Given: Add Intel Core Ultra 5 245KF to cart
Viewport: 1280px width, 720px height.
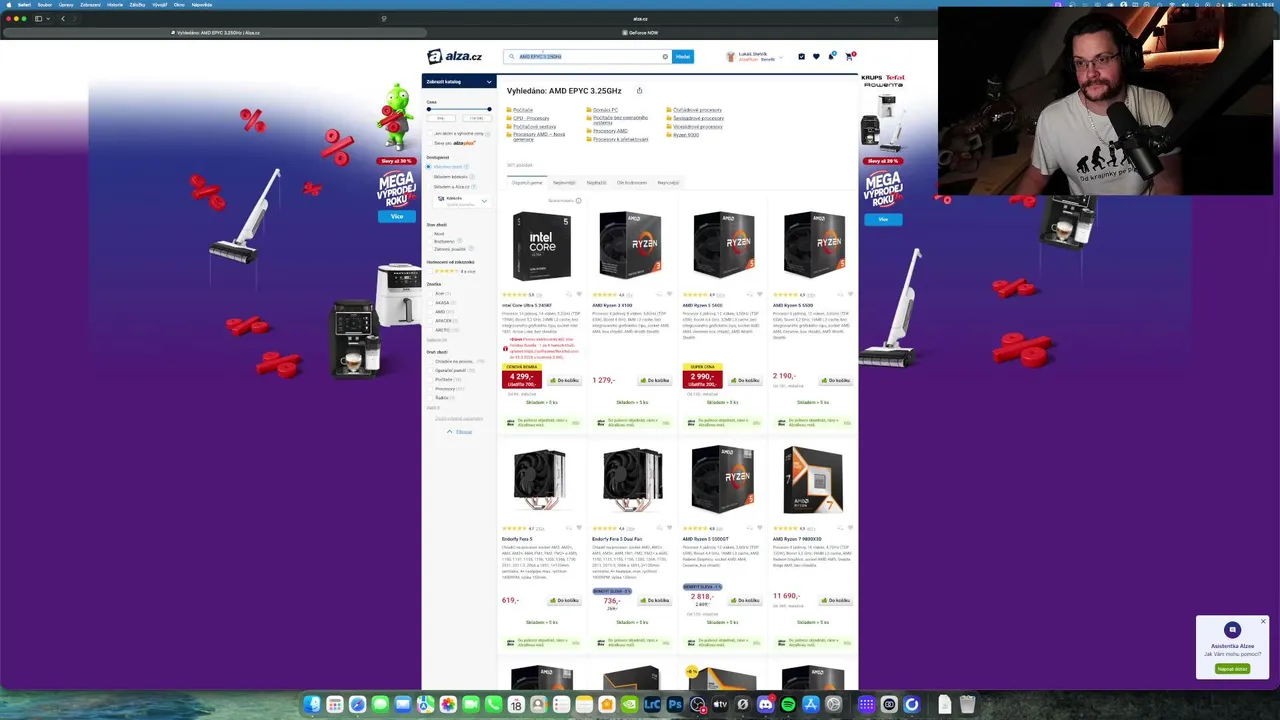Looking at the screenshot, I should (565, 380).
